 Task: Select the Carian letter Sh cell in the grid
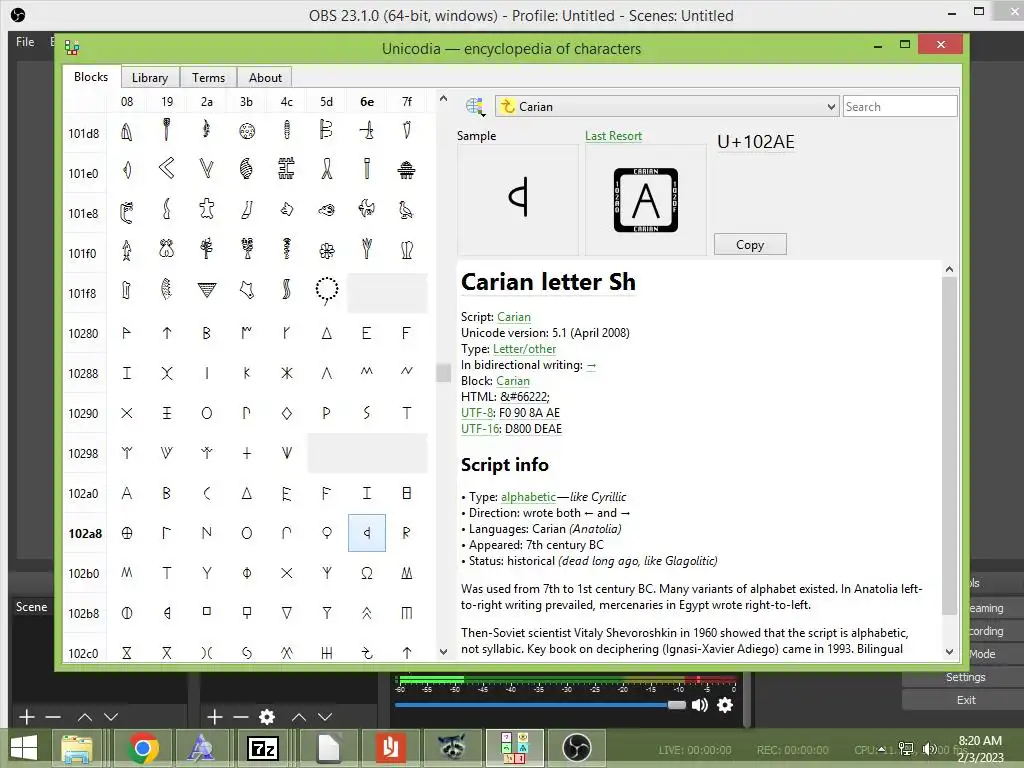pyautogui.click(x=366, y=533)
